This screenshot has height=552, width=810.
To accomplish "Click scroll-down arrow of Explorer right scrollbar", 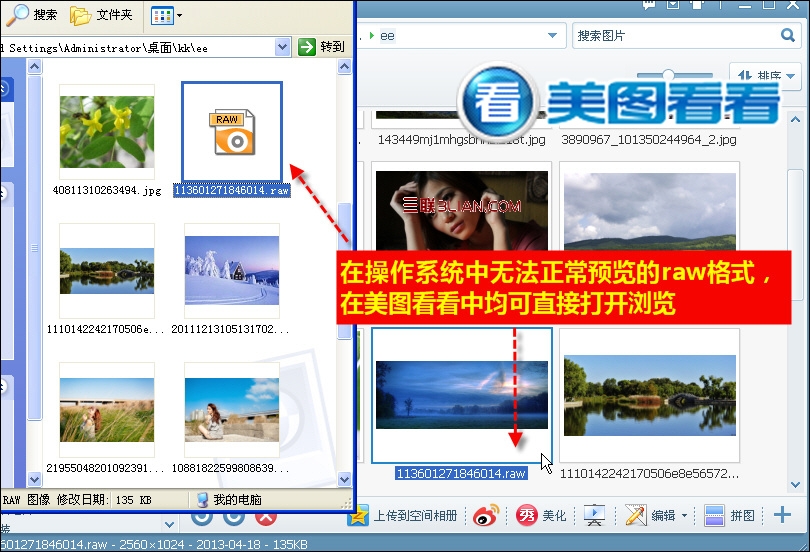I will click(345, 480).
